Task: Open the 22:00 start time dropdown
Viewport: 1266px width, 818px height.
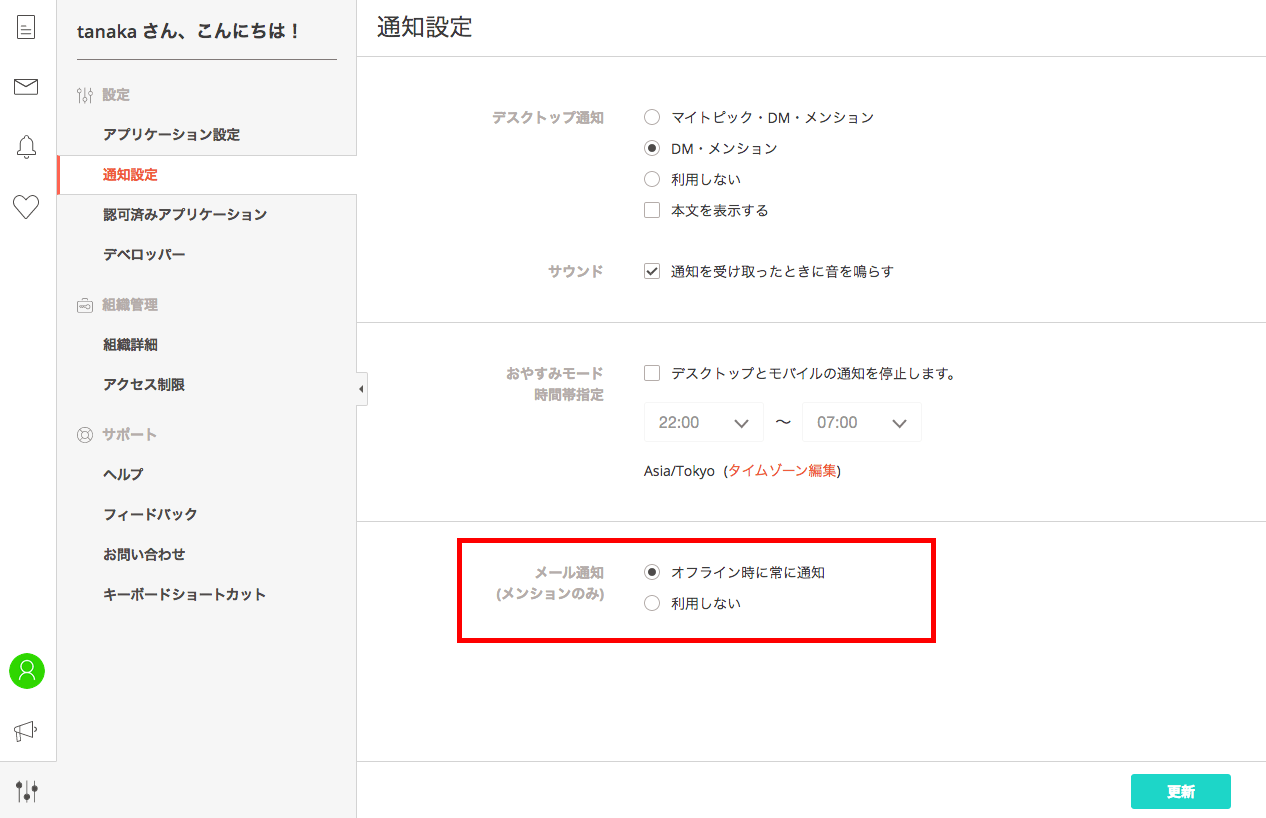Action: tap(703, 423)
